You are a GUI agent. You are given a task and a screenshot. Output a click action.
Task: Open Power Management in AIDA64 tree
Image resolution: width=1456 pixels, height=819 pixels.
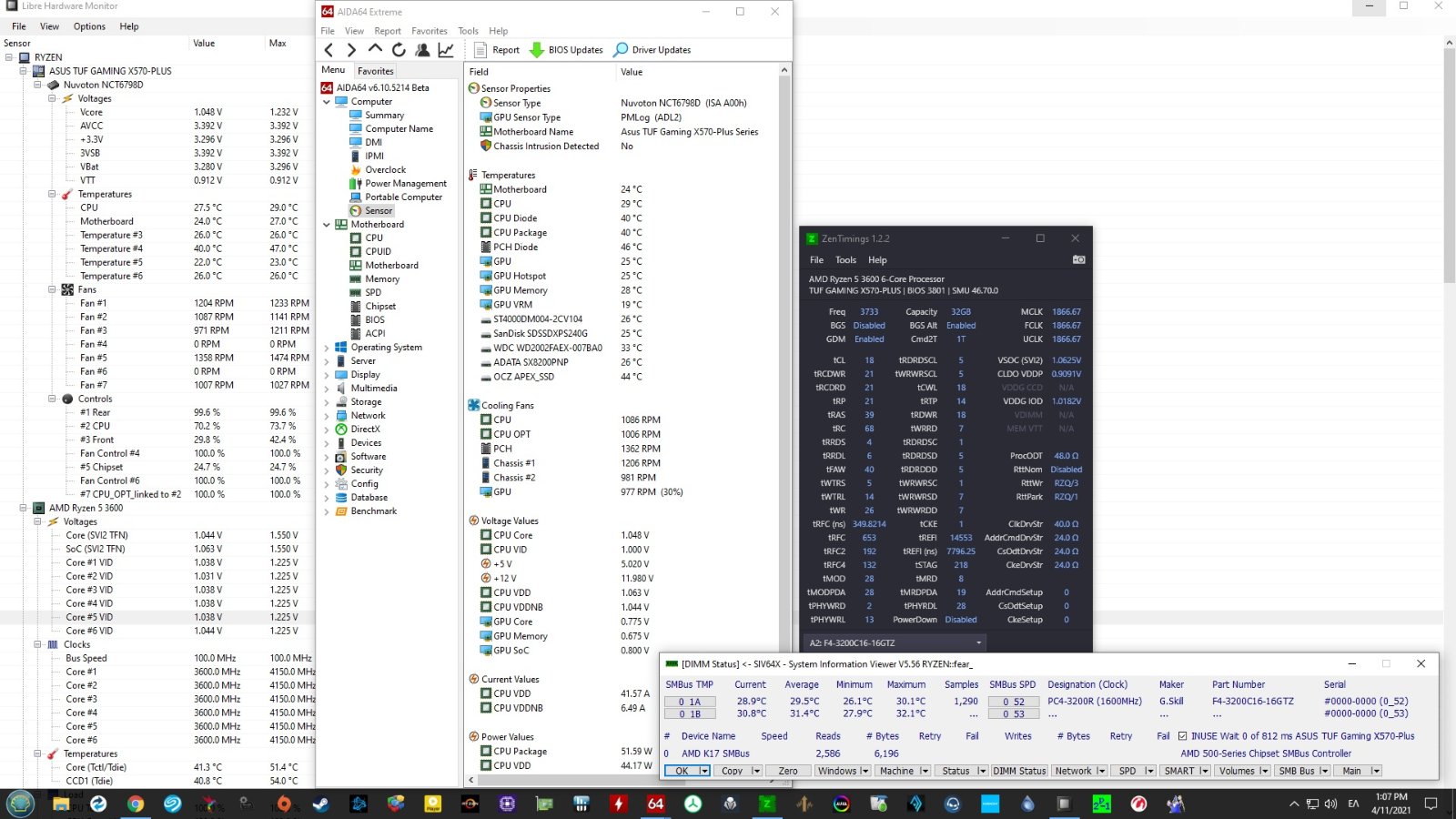click(x=399, y=184)
